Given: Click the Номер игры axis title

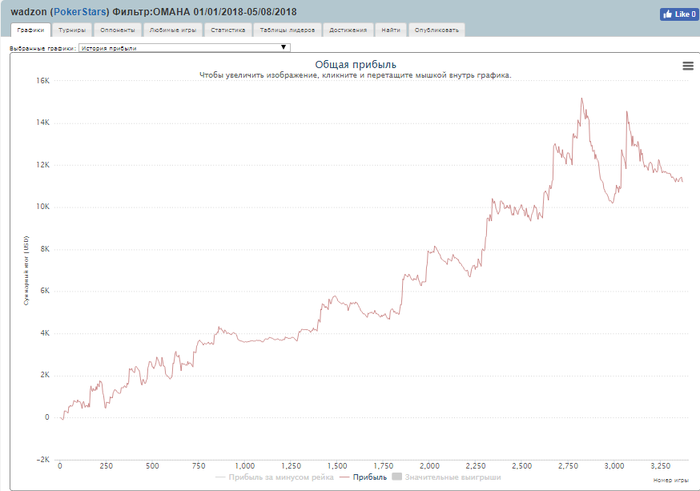Looking at the screenshot, I should coord(671,480).
